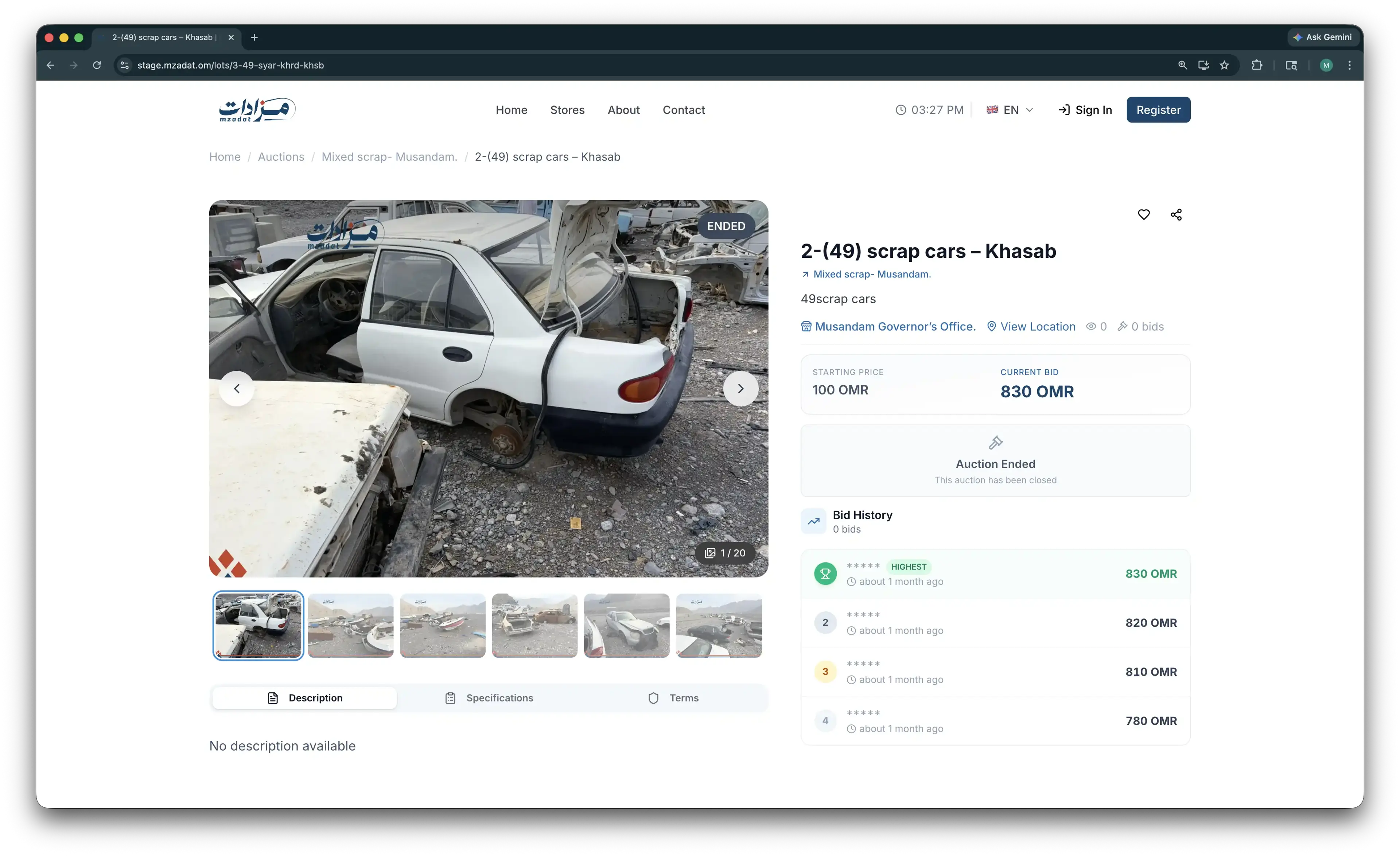The width and height of the screenshot is (1400, 856).
Task: Switch to the Specifications tab
Action: [x=489, y=697]
